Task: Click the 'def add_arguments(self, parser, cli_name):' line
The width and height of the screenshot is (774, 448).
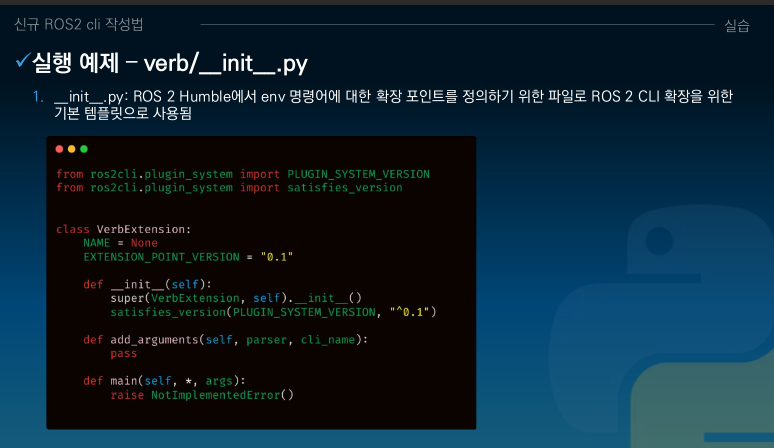Action: 226,340
